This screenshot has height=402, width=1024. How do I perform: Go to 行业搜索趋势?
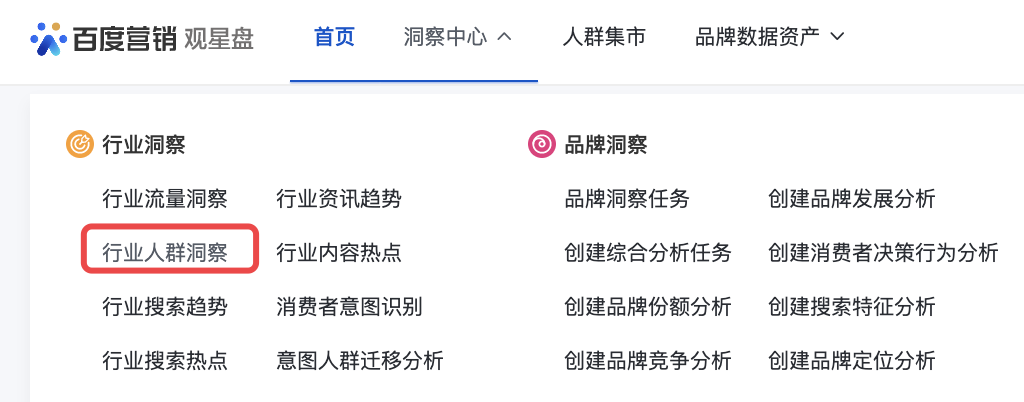coord(165,307)
